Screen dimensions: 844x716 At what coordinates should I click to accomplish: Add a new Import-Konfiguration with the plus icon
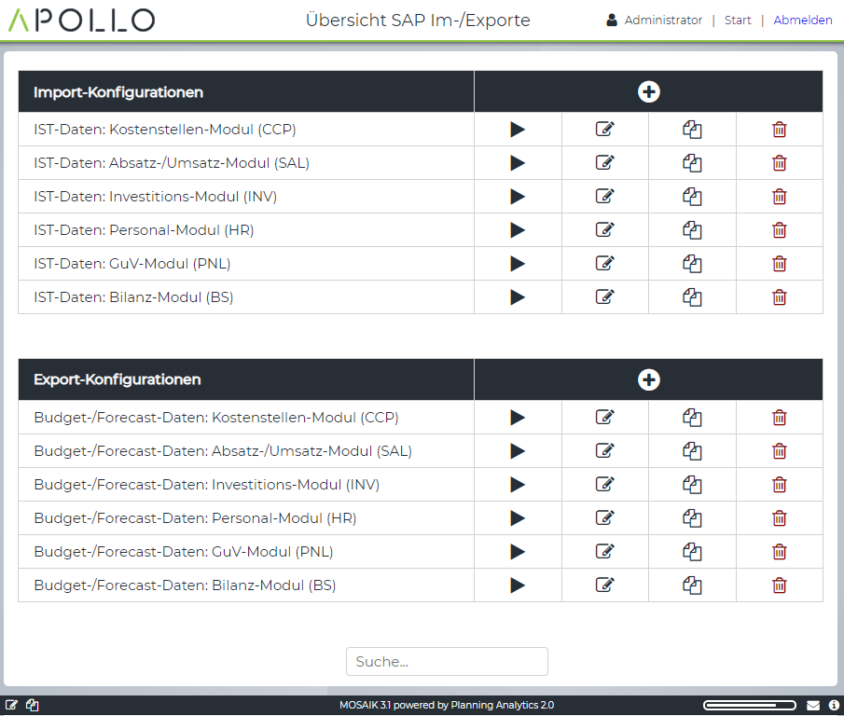coord(648,91)
